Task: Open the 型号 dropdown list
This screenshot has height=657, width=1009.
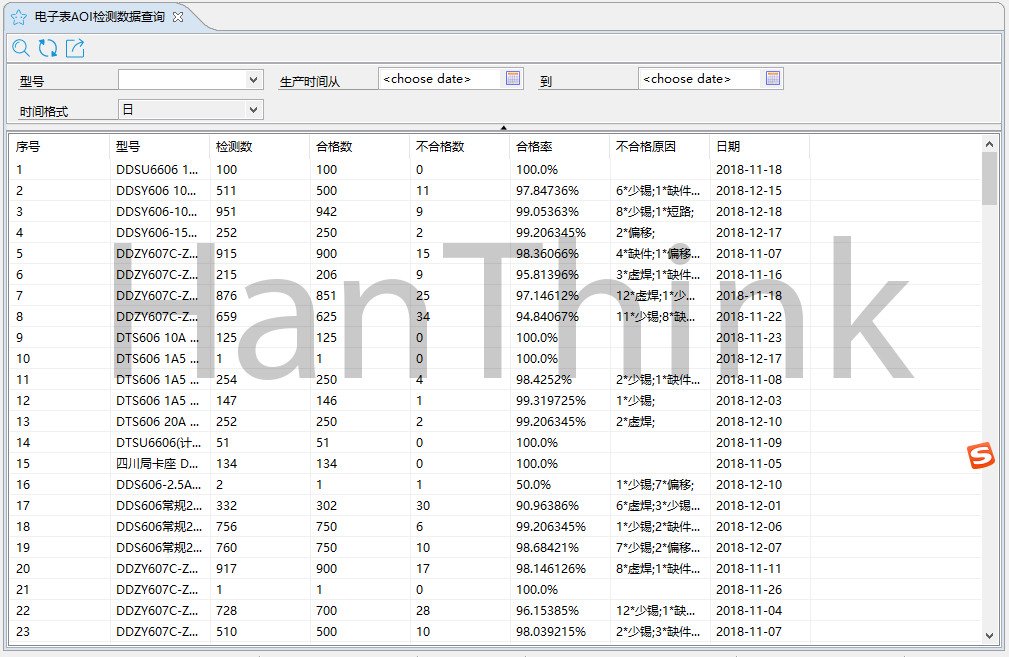Action: [253, 79]
